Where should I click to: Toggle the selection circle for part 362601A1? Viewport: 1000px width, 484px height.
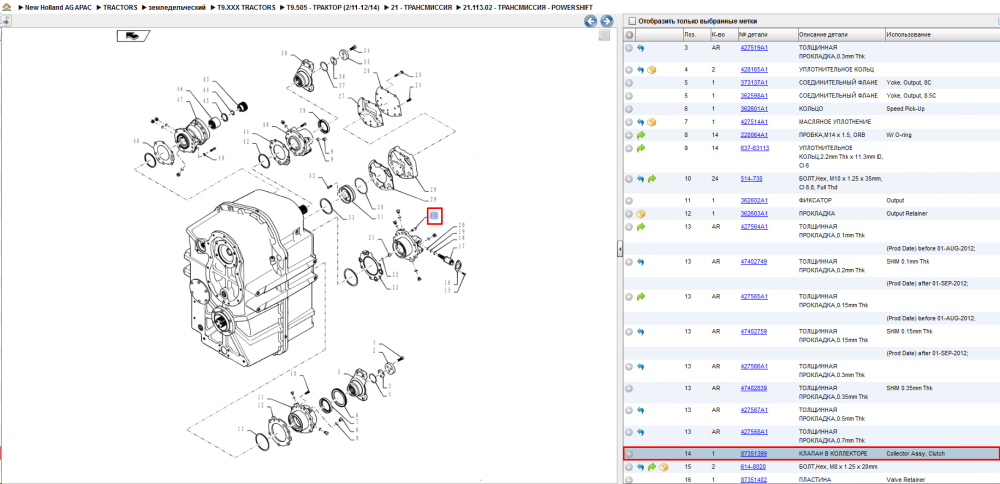(x=629, y=109)
